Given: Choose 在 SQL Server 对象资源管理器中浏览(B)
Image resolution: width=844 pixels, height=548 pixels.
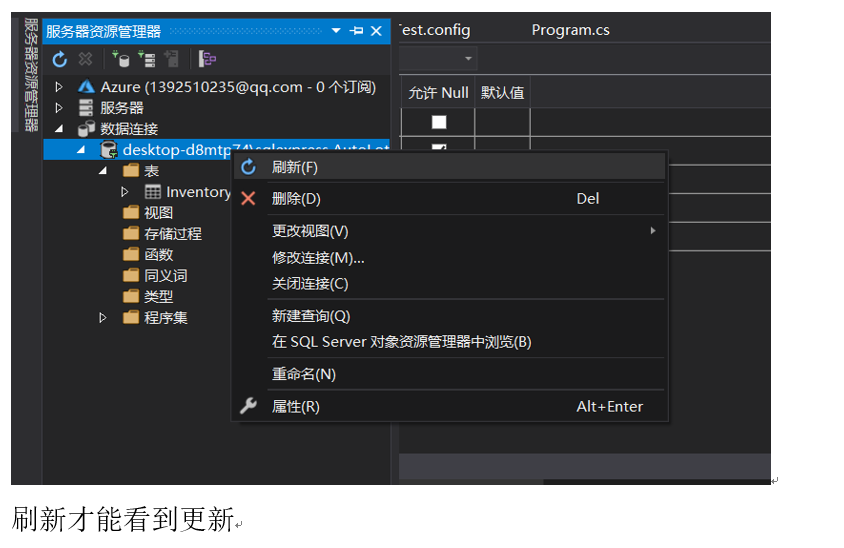Looking at the screenshot, I should [x=450, y=342].
